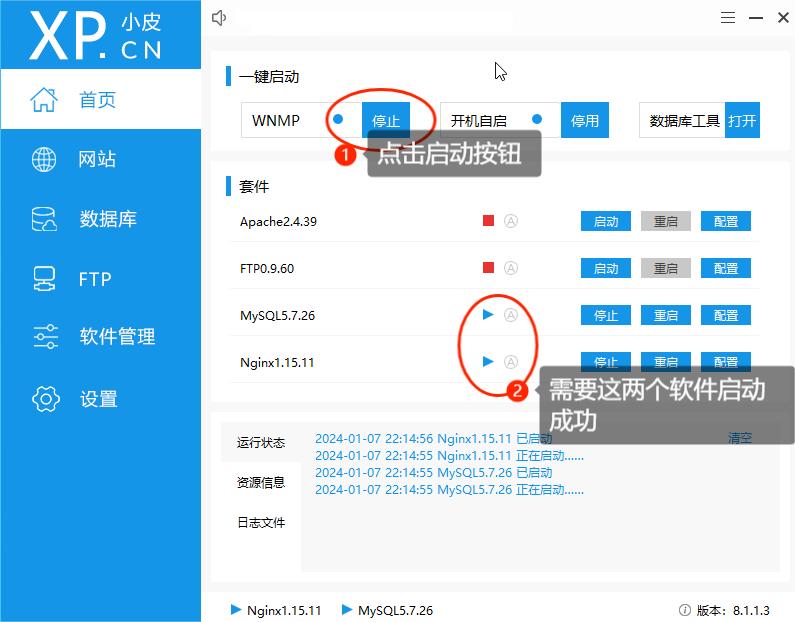The width and height of the screenshot is (795, 622).
Task: Go to the 网站 section
Action: pos(100,159)
